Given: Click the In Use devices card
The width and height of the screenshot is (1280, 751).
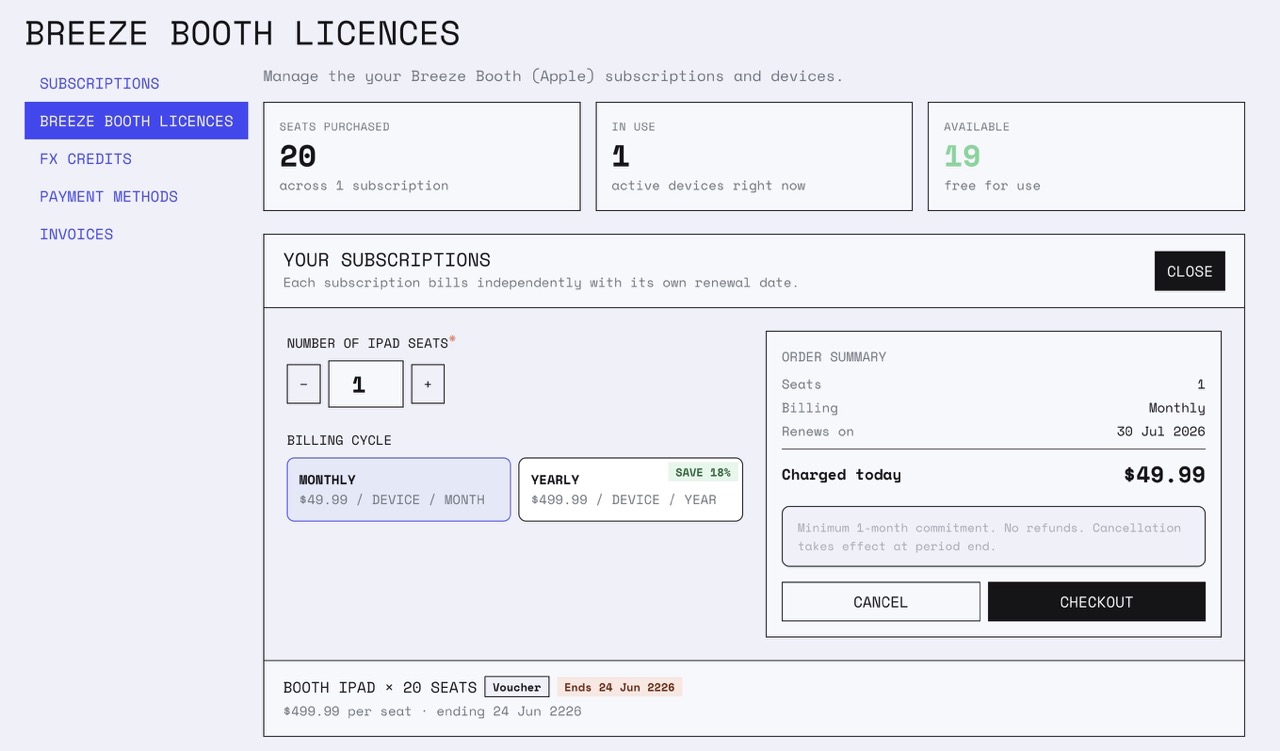Looking at the screenshot, I should [753, 156].
